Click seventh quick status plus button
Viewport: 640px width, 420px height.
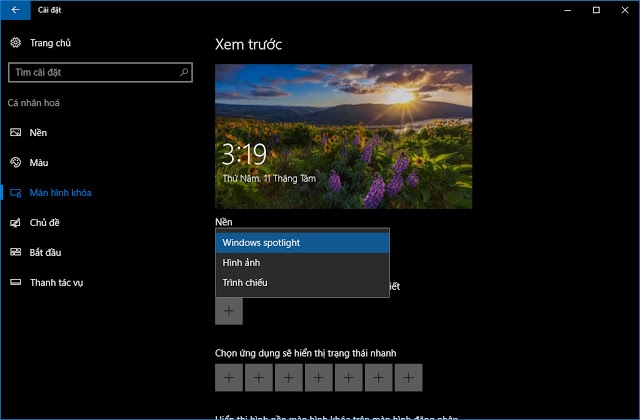[409, 378]
